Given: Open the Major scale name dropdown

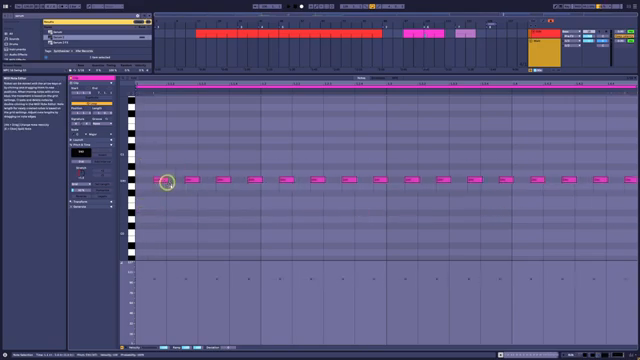Looking at the screenshot, I should pos(100,134).
